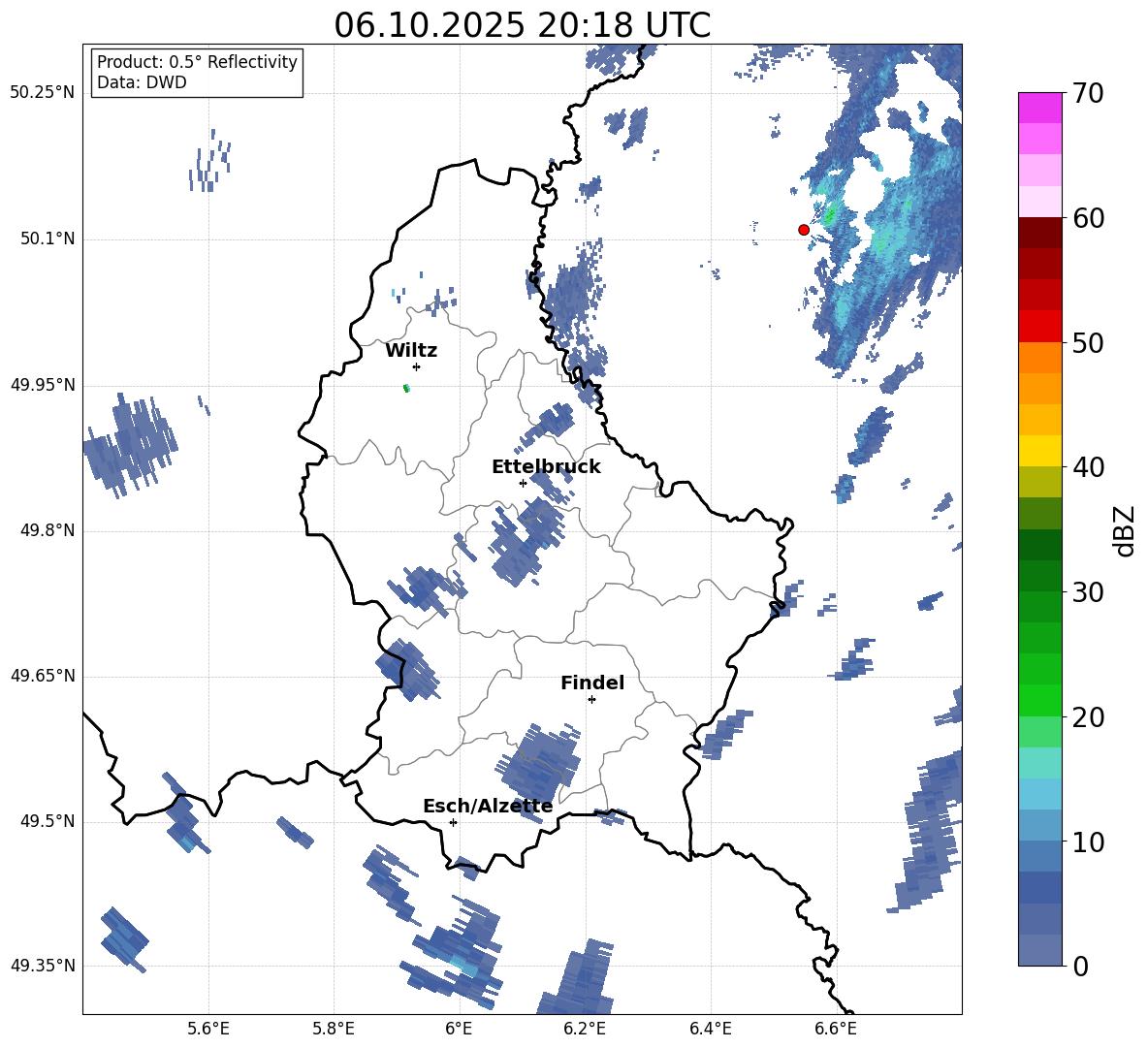Click the Esch/Alzette city label
1148x1048 pixels.
click(x=488, y=806)
